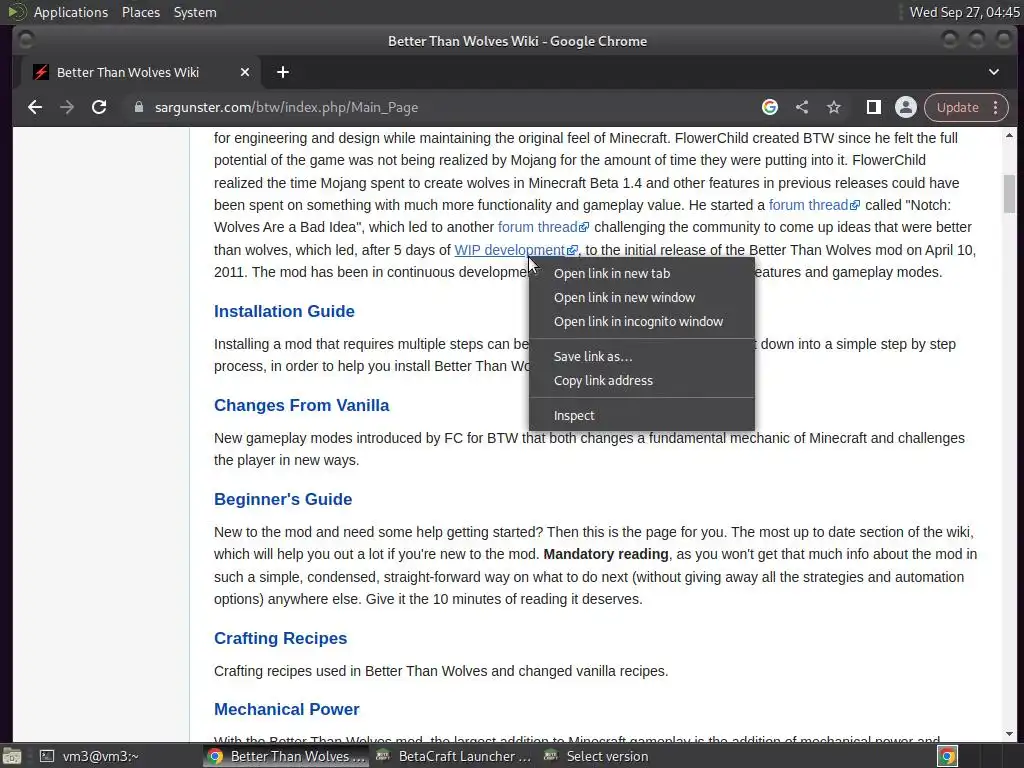Switch to BetaCraft Launcher taskbar window
This screenshot has height=768, width=1024.
click(x=454, y=756)
